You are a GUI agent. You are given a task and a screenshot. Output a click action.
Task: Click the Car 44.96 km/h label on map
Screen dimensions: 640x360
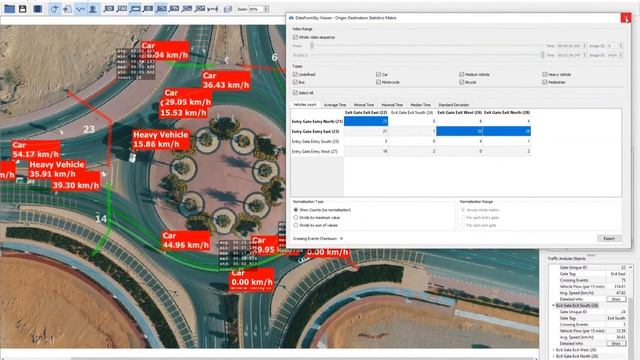186,241
